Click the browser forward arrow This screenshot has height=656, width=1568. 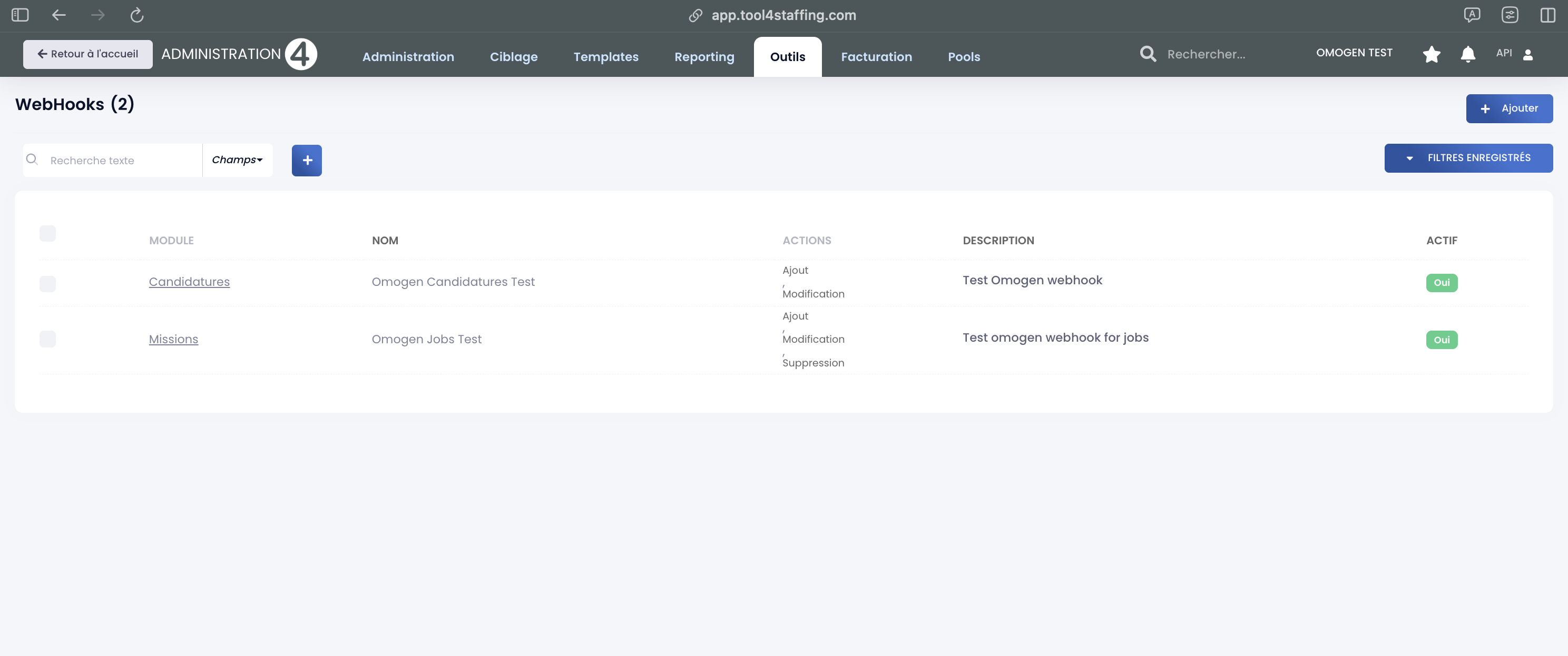(x=98, y=15)
